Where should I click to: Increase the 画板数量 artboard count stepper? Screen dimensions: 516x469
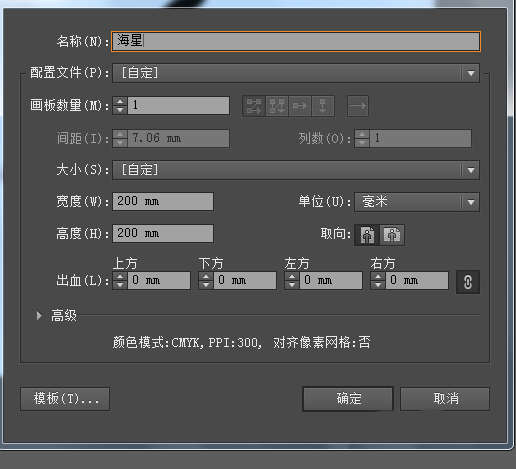pos(120,101)
